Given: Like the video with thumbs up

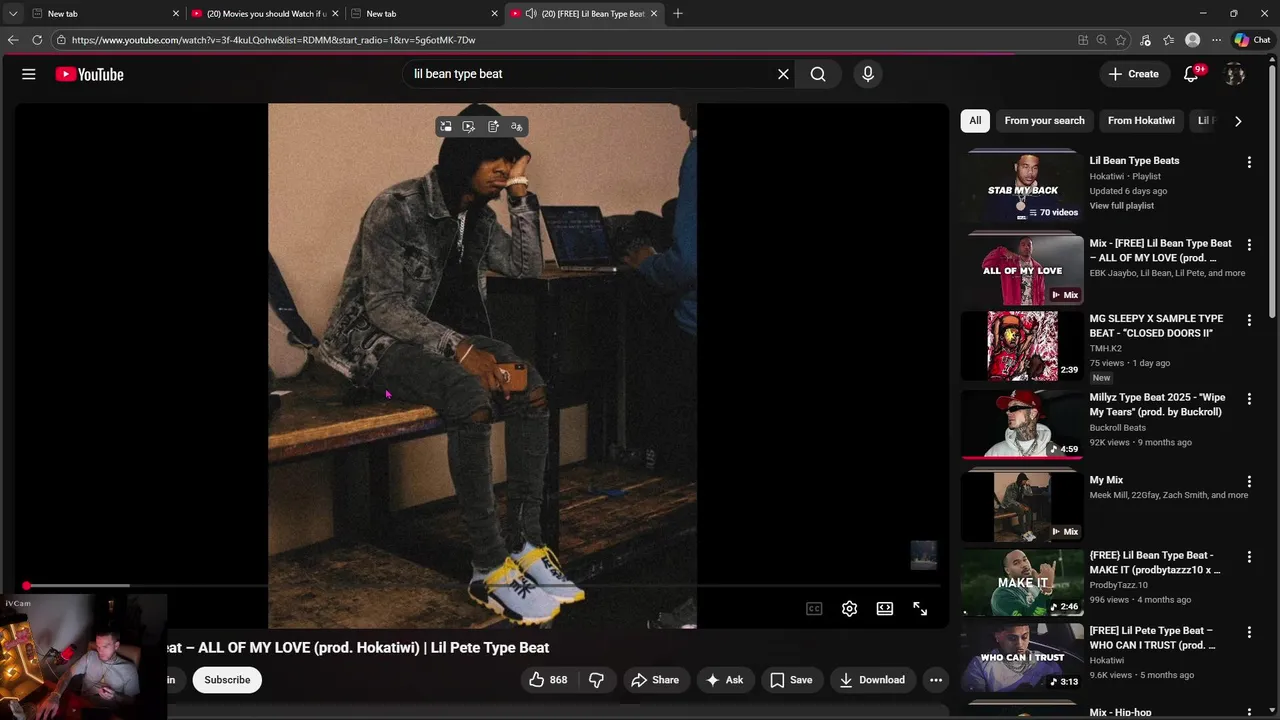Looking at the screenshot, I should (x=548, y=680).
